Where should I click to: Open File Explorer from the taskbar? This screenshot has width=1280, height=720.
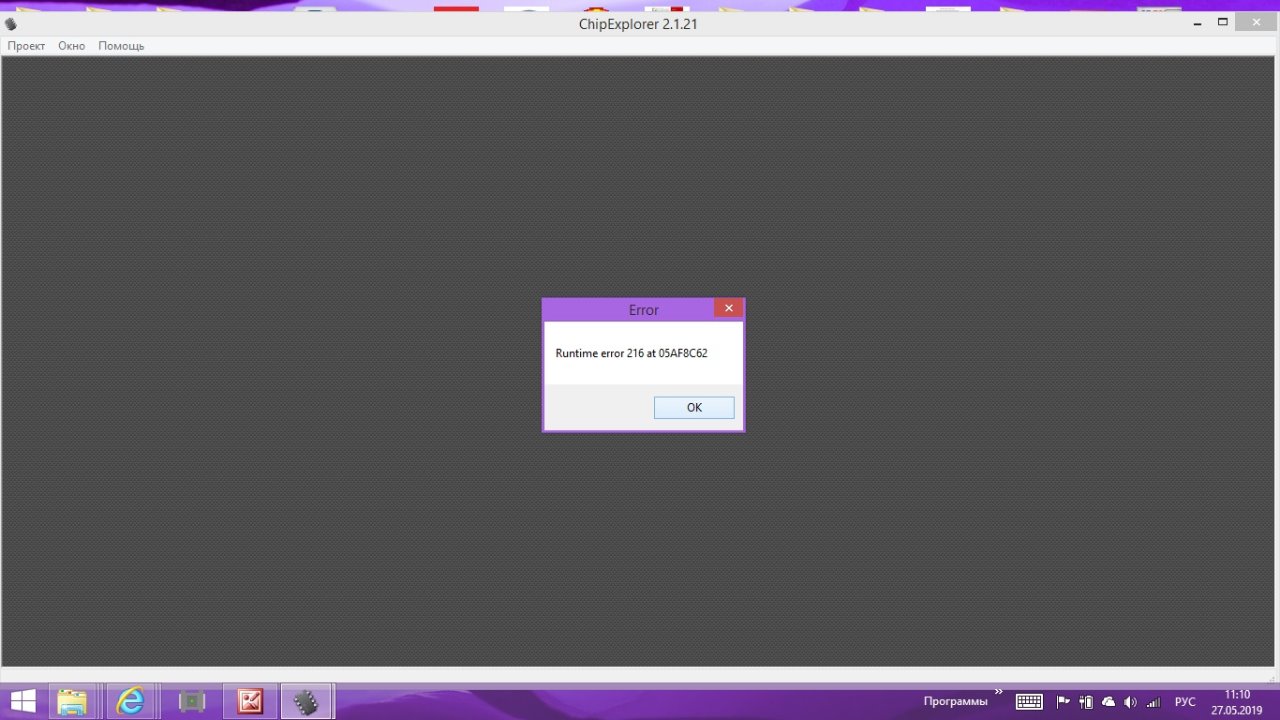tap(72, 702)
